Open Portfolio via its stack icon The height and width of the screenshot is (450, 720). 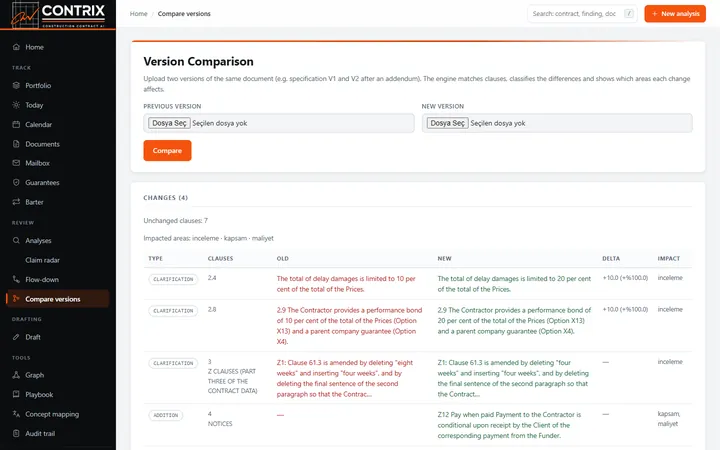pos(16,85)
